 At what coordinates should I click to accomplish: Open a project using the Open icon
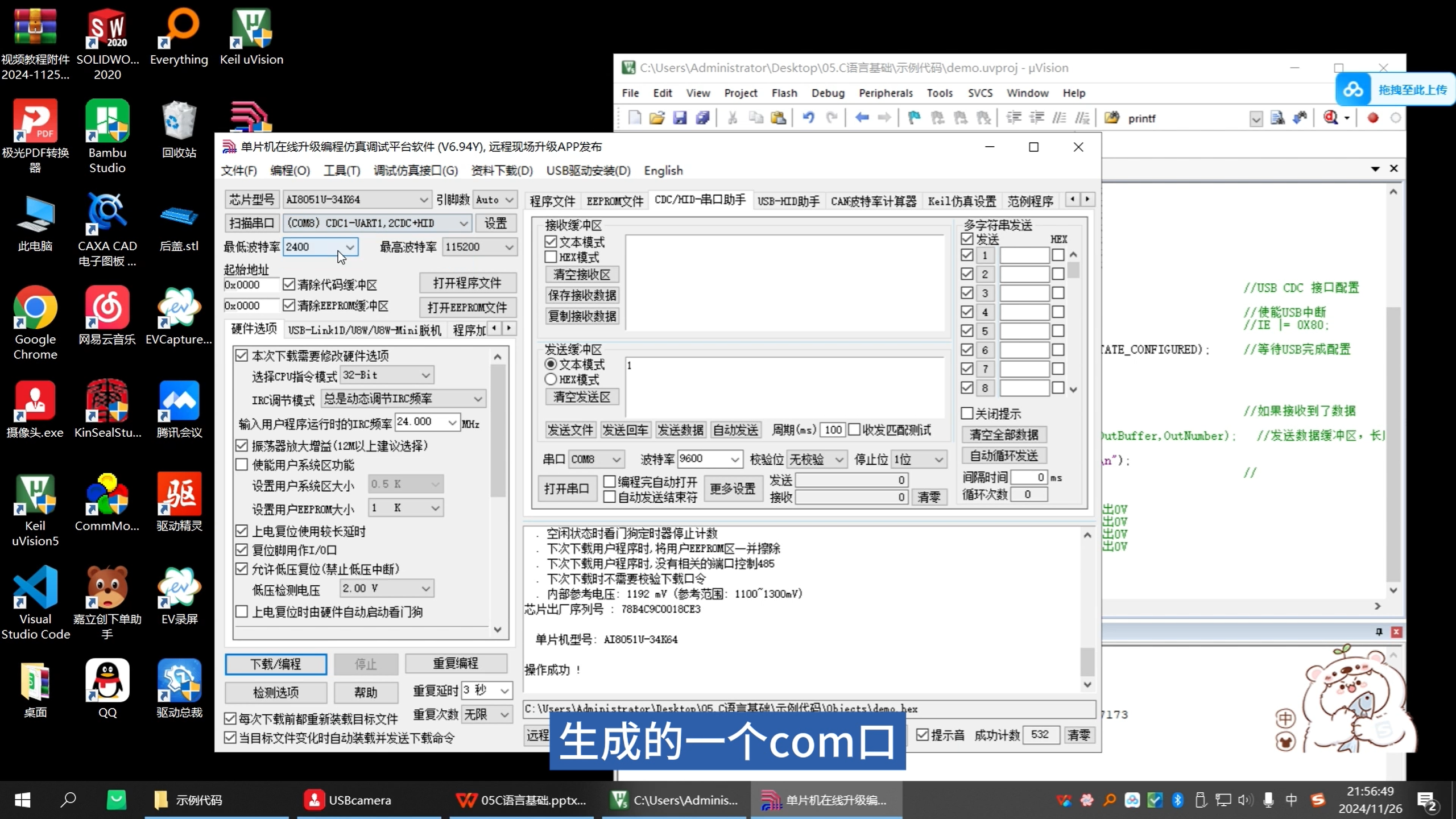tap(656, 118)
